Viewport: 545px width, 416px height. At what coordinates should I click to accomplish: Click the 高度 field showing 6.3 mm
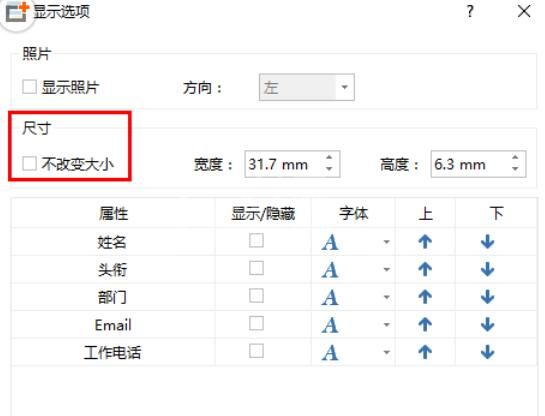click(478, 164)
